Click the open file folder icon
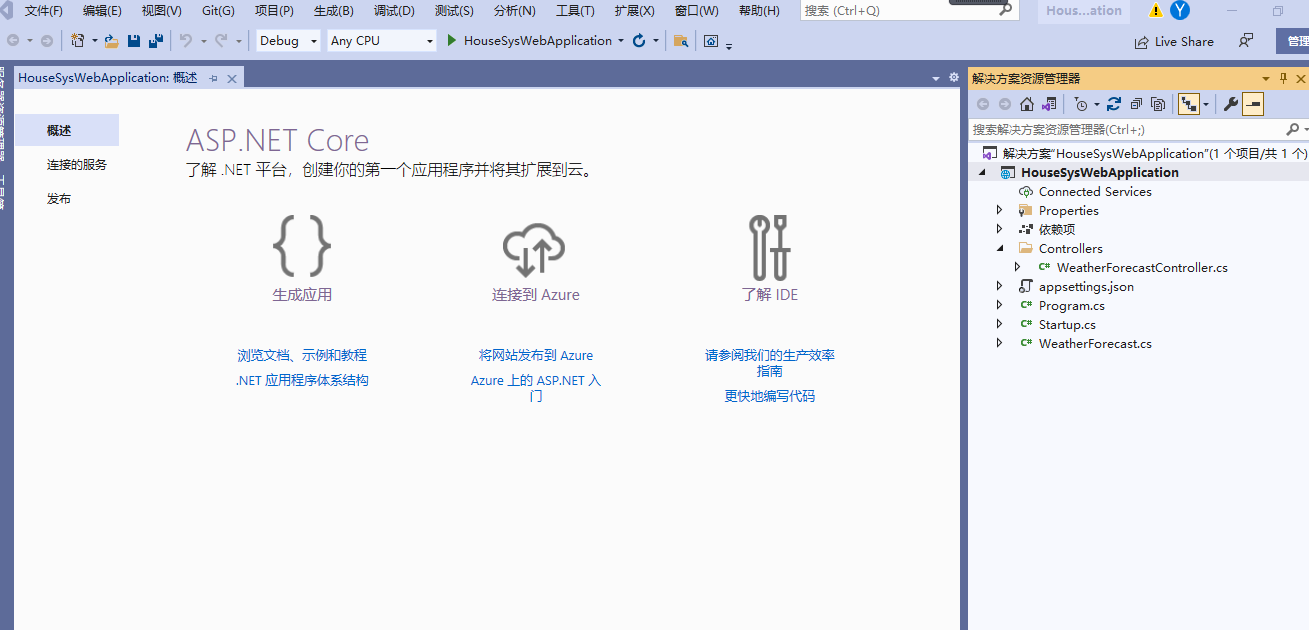This screenshot has width=1309, height=630. click(x=112, y=41)
